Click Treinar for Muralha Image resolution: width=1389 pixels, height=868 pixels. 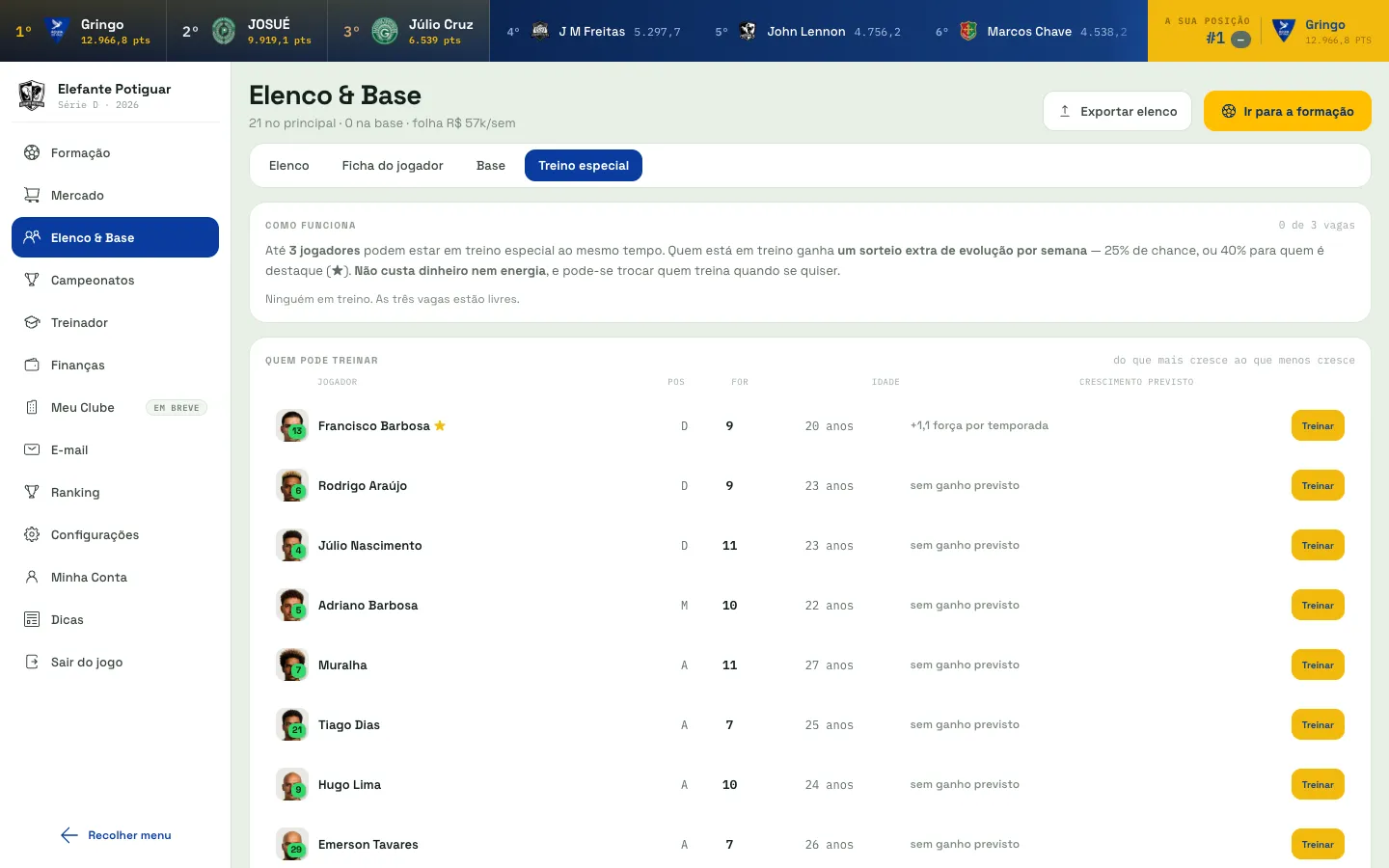(x=1318, y=665)
